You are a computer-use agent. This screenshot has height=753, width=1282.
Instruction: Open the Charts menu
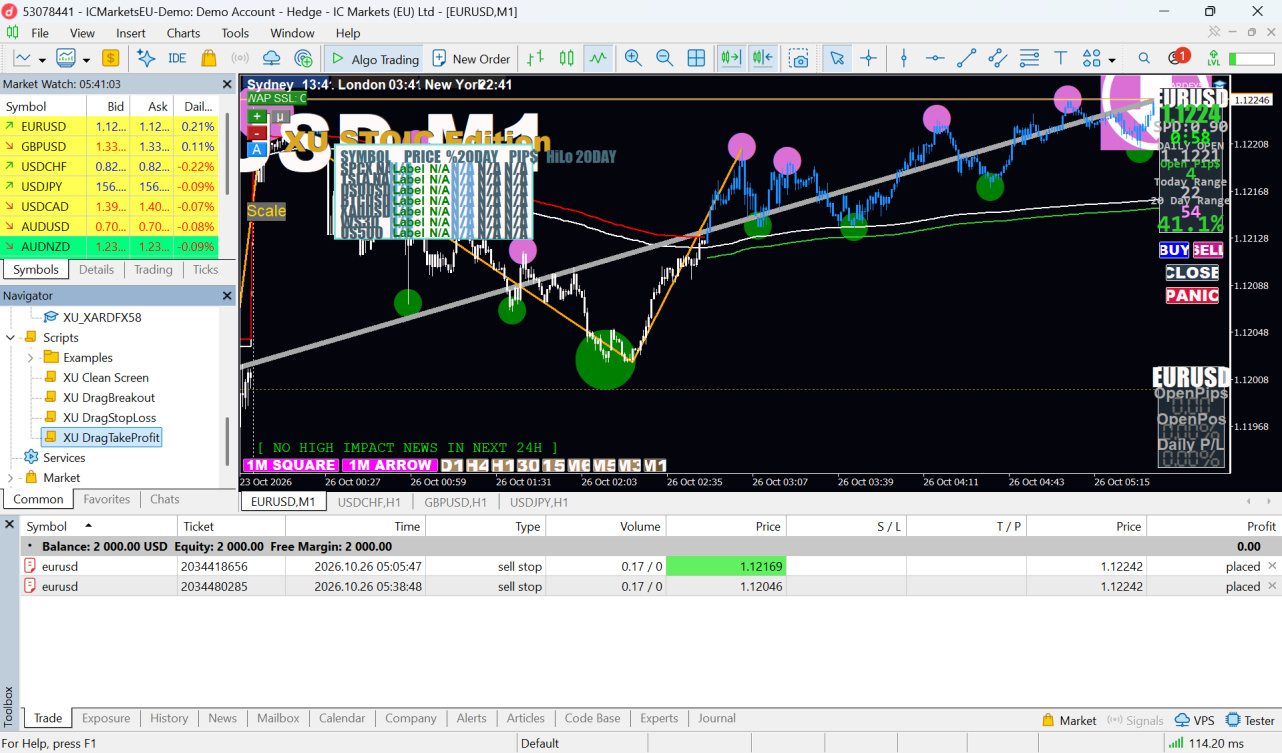click(183, 33)
